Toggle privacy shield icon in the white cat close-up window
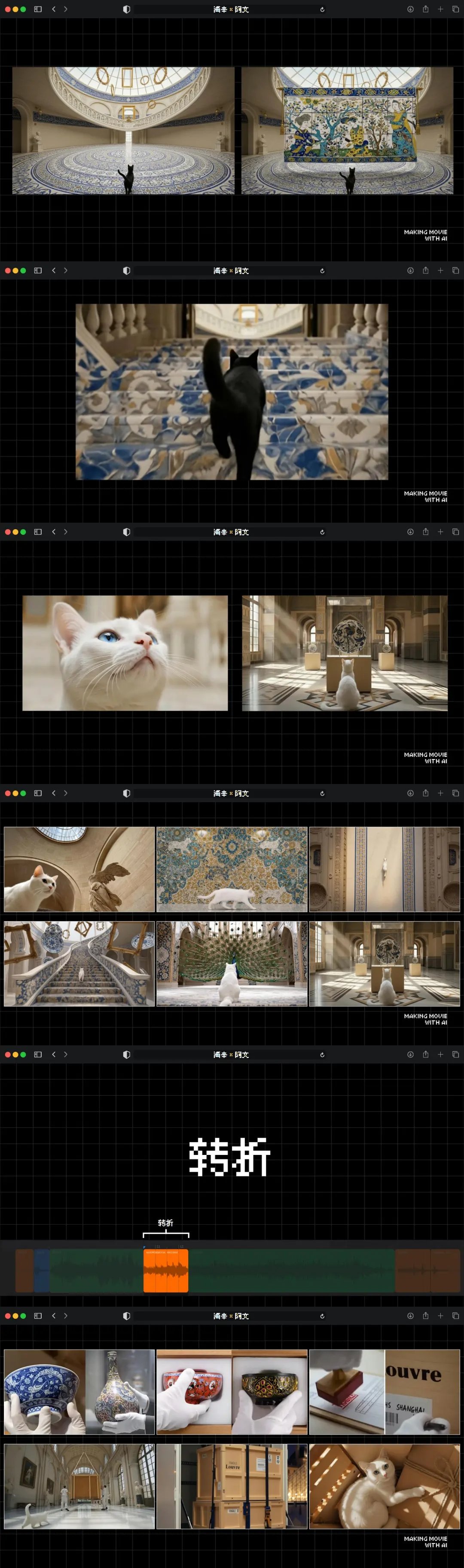Viewport: 464px width, 1568px height. pos(126,532)
